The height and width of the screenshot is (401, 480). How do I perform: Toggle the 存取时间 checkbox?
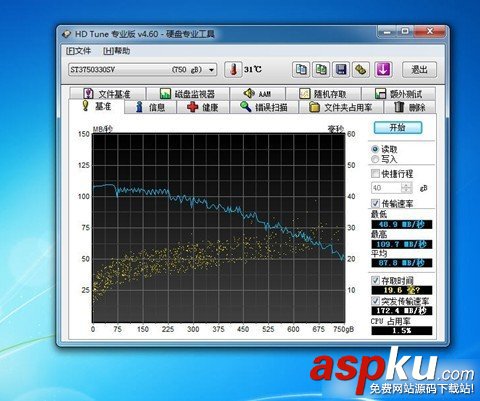(x=375, y=281)
